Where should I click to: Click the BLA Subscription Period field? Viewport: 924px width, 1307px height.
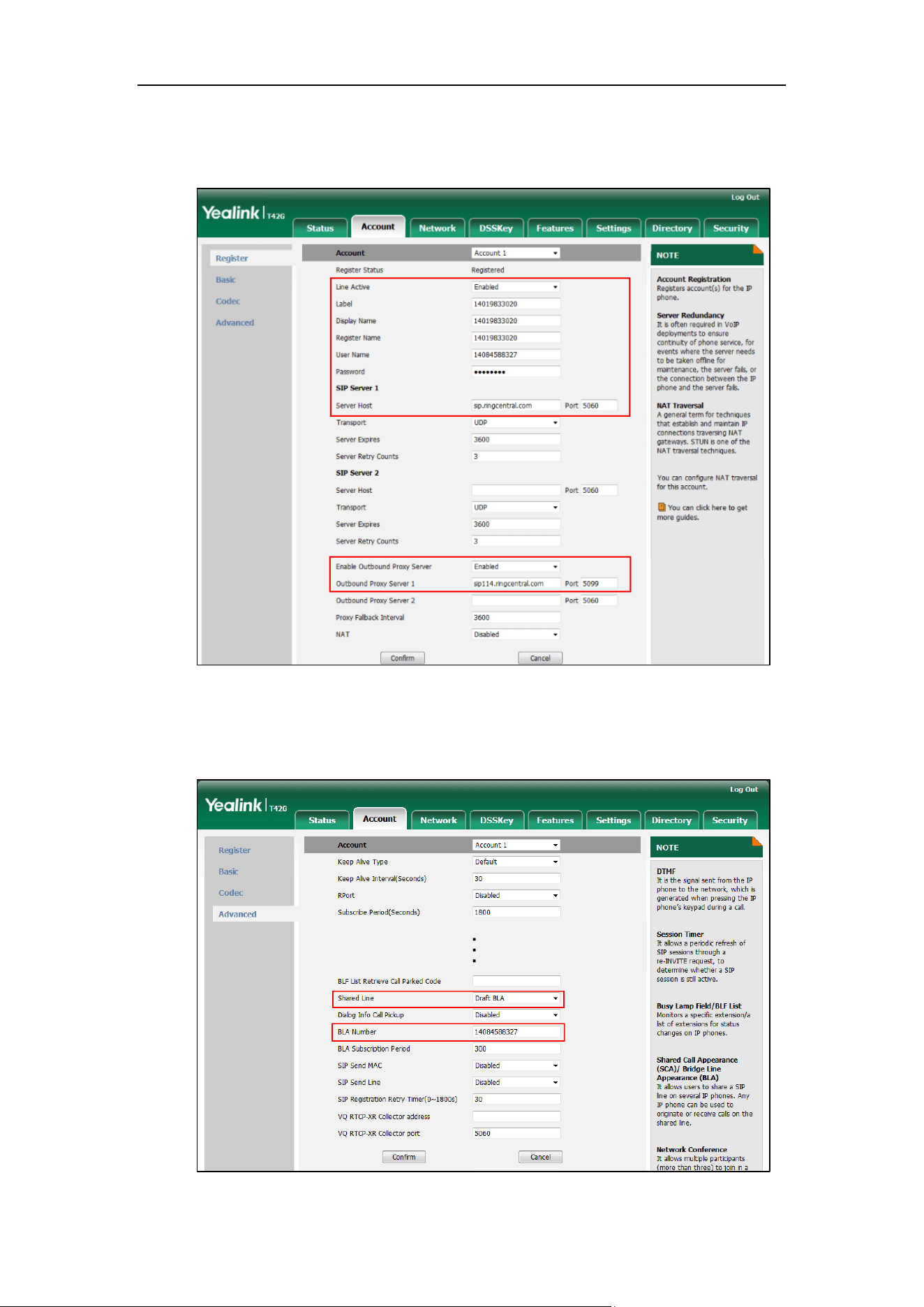[516, 1049]
